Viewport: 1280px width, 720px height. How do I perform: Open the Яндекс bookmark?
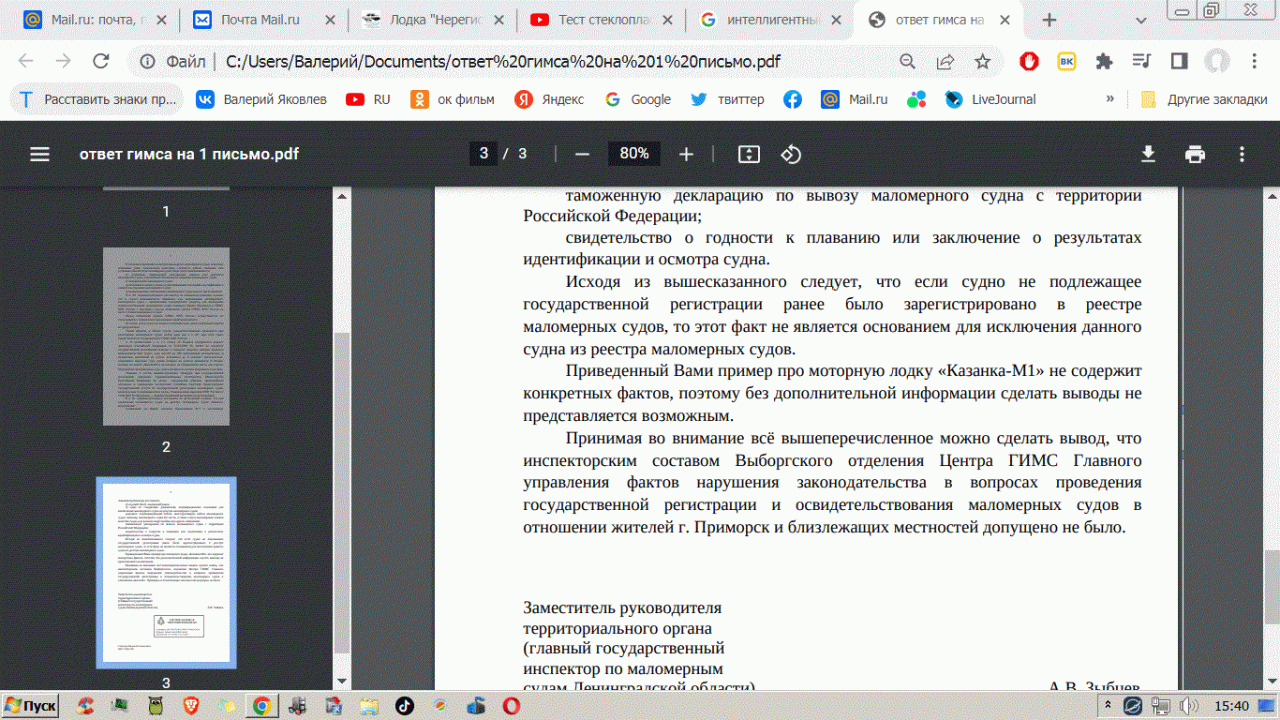click(550, 99)
